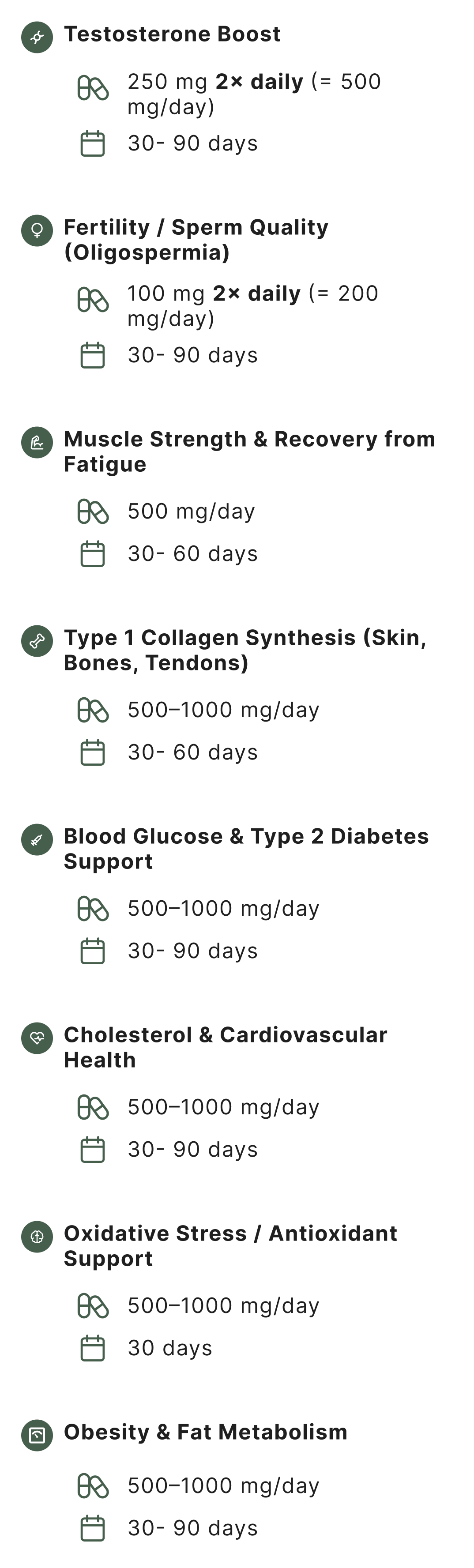The image size is (474, 1568).
Task: Click the pill icon under Cholesterol & Cardiovascular Health
Action: tap(93, 1107)
